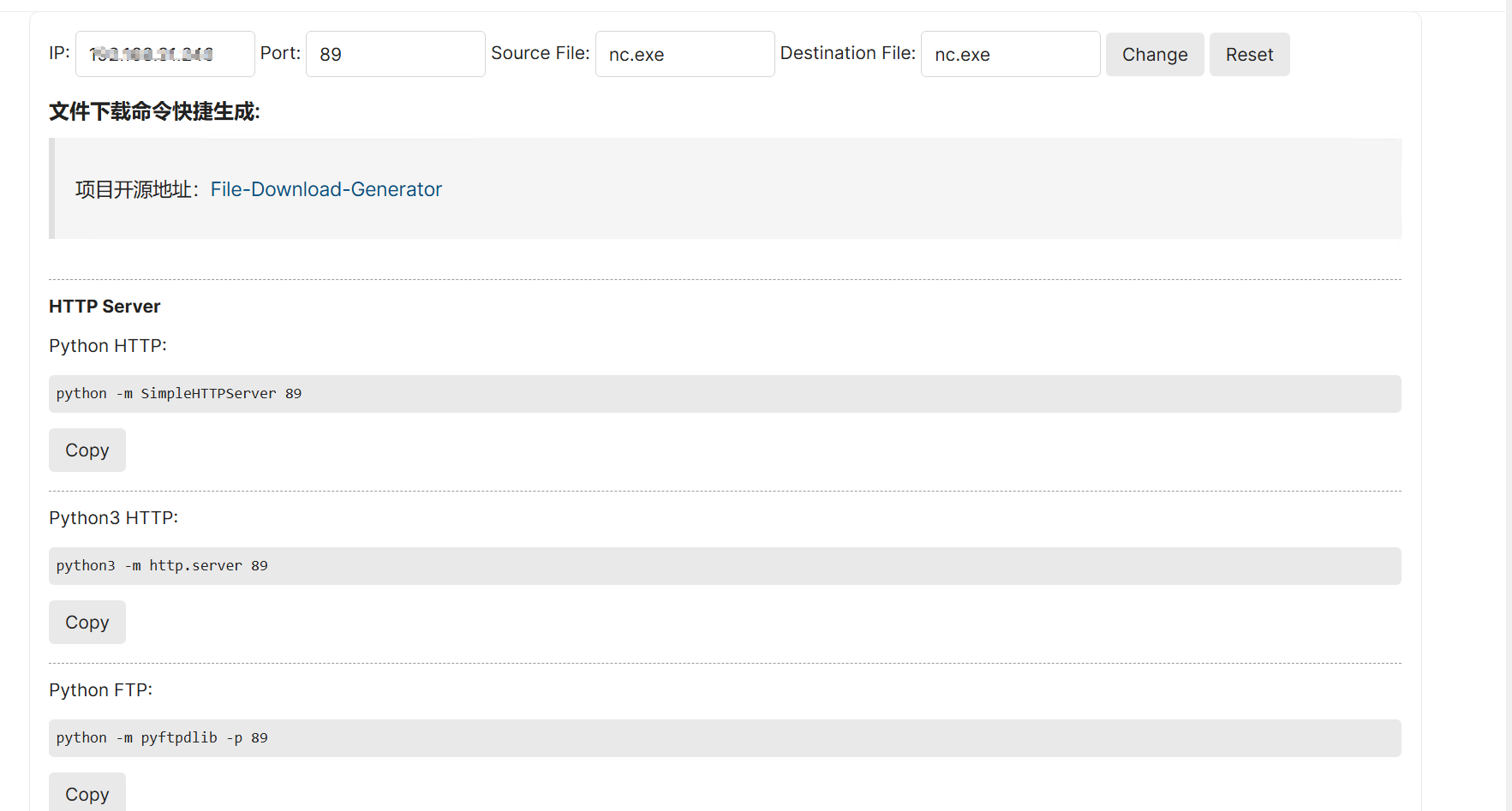Click the 'Destination File:' label
Viewport: 1512px width, 811px height.
coord(848,53)
